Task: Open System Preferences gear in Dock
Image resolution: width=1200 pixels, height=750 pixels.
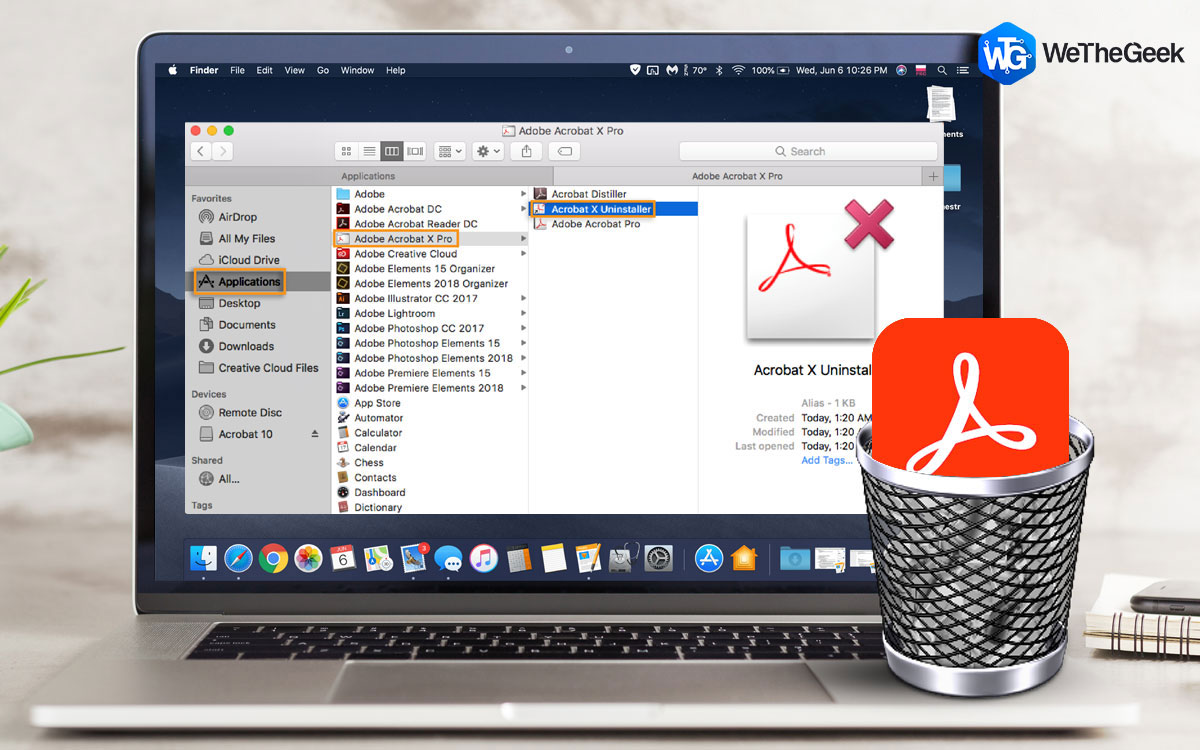Action: tap(658, 558)
